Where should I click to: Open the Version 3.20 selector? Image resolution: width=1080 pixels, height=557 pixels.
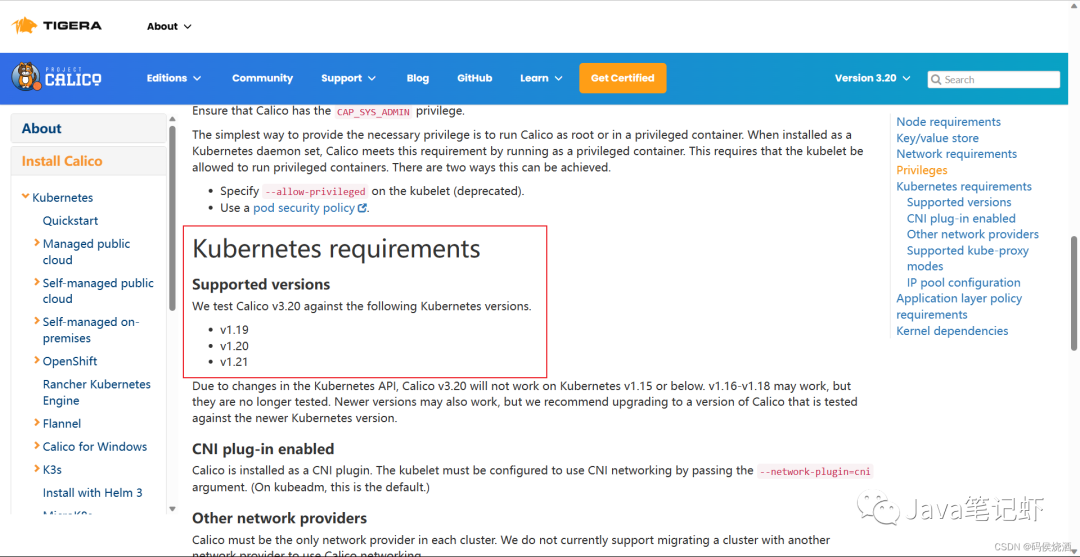pyautogui.click(x=873, y=78)
